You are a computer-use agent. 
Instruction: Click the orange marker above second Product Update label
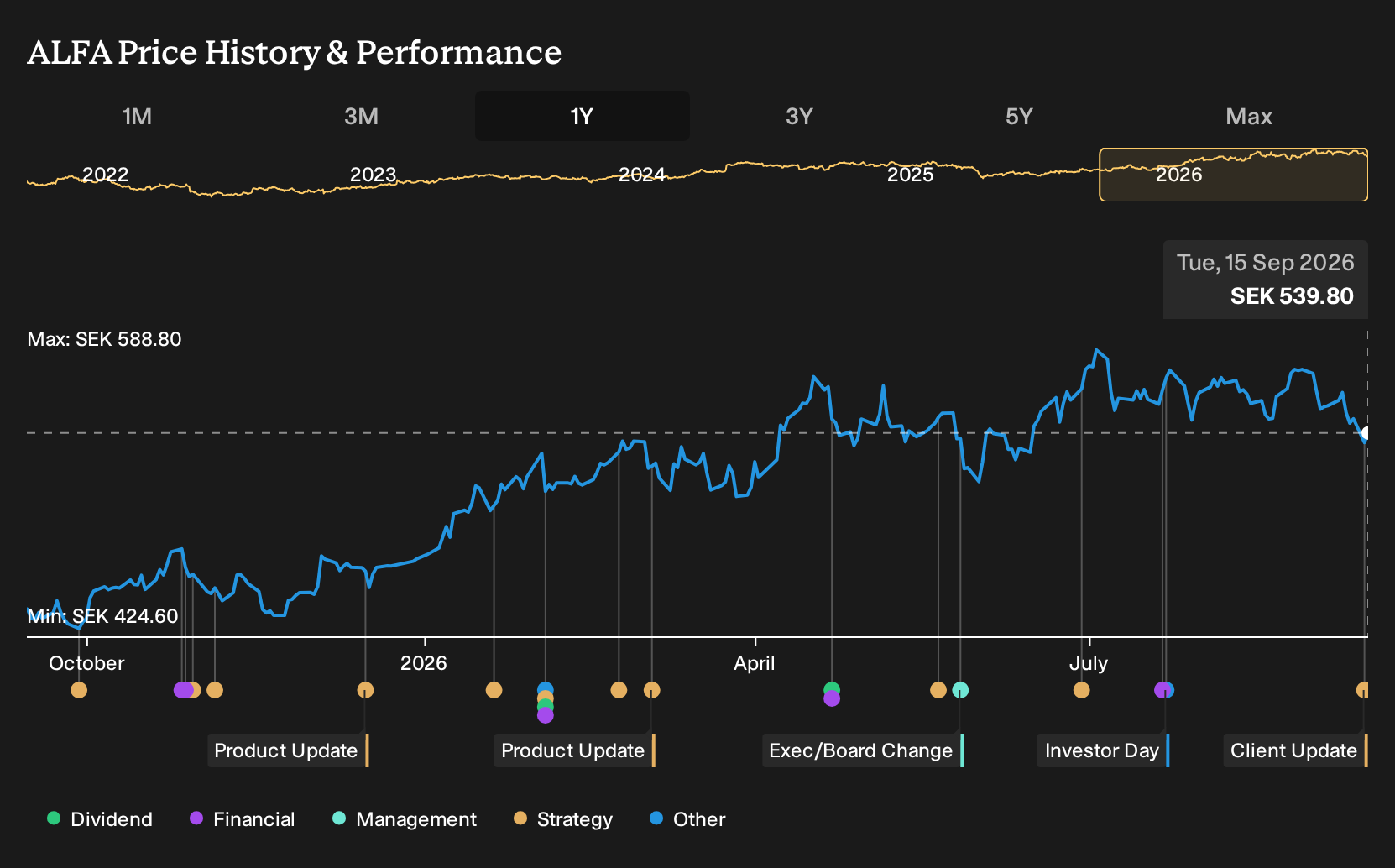[x=651, y=690]
